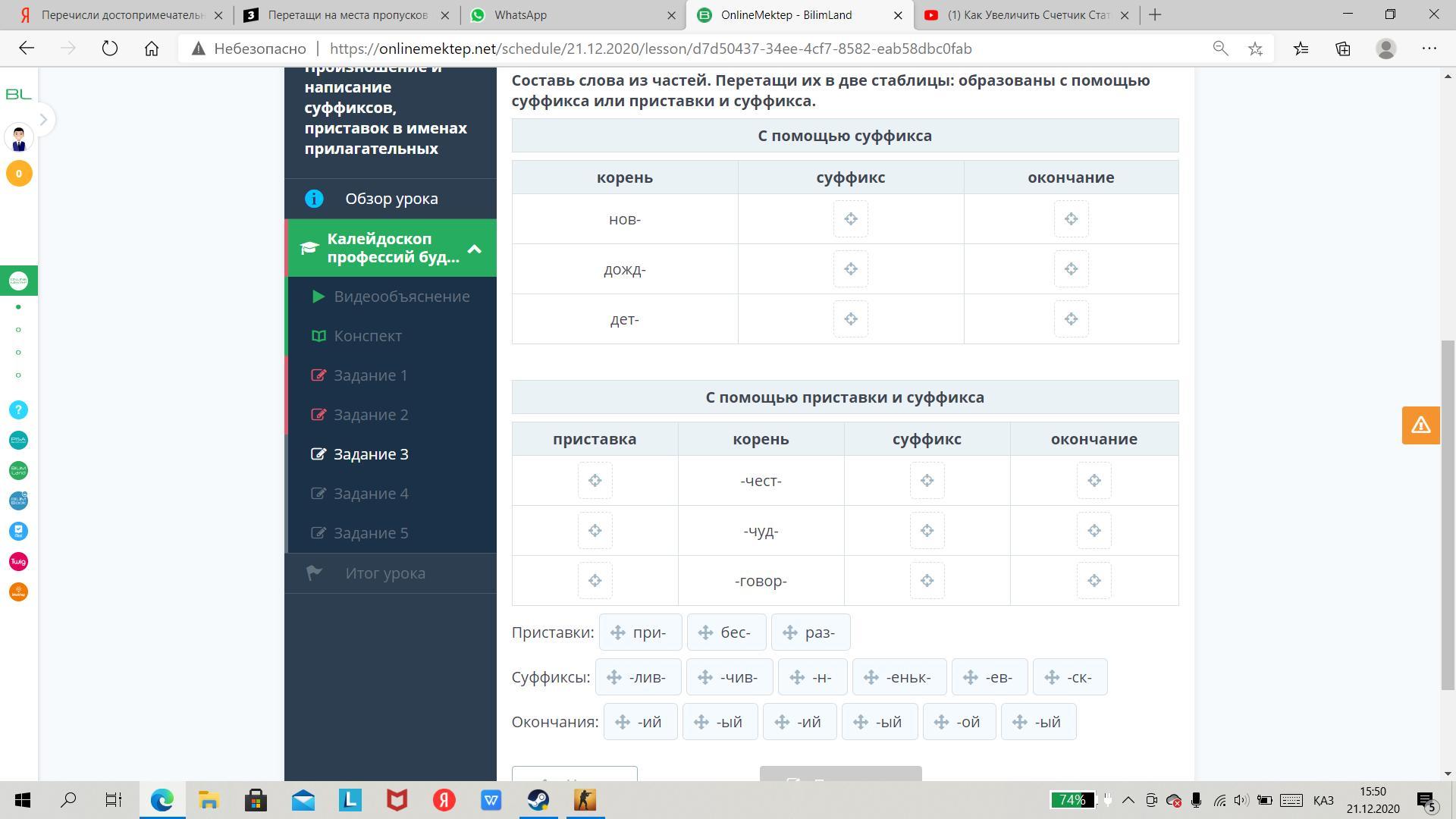This screenshot has height=819, width=1456.
Task: Open browser settings ellipsis menu
Action: (x=1429, y=49)
